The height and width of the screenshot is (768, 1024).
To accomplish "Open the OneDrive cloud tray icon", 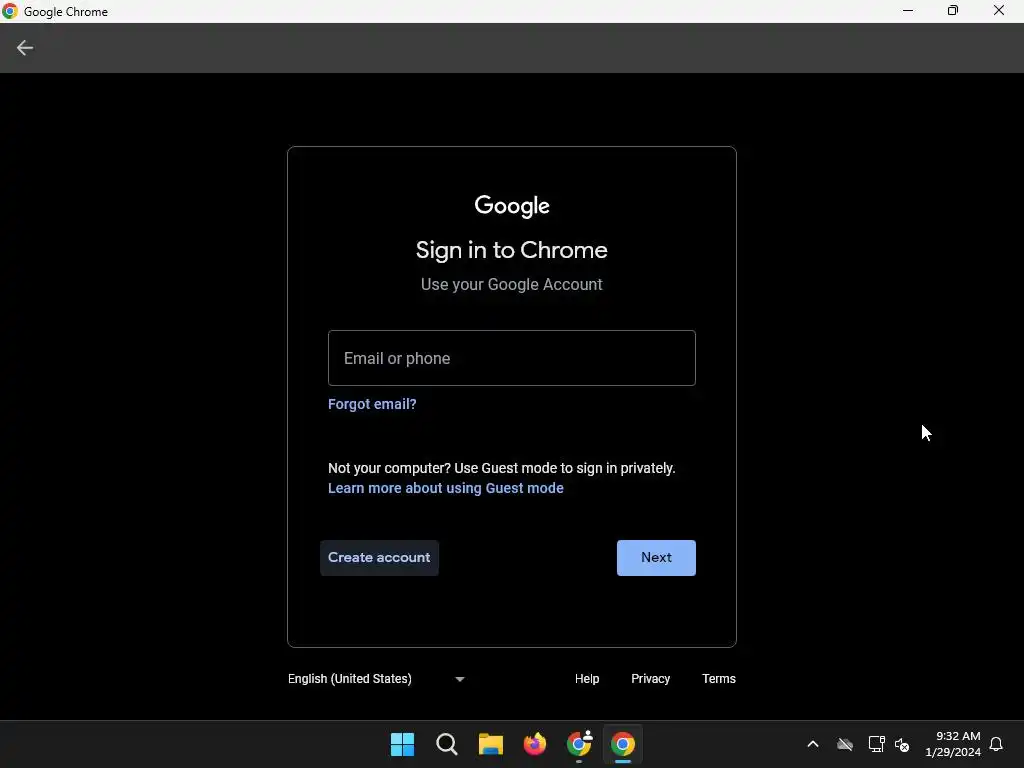I will click(844, 744).
